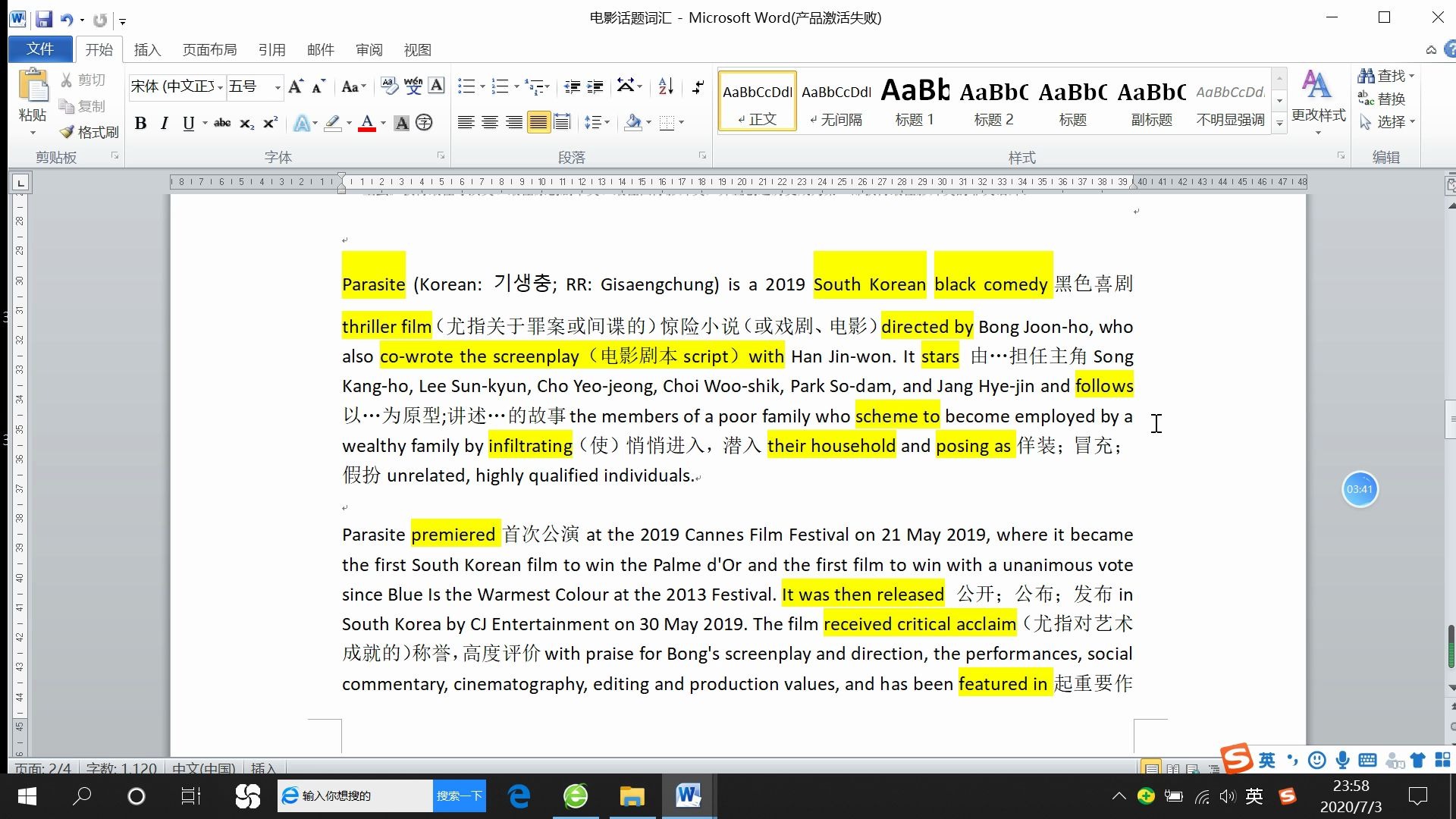The width and height of the screenshot is (1456, 819).
Task: Click Align Right icon
Action: pos(514,123)
